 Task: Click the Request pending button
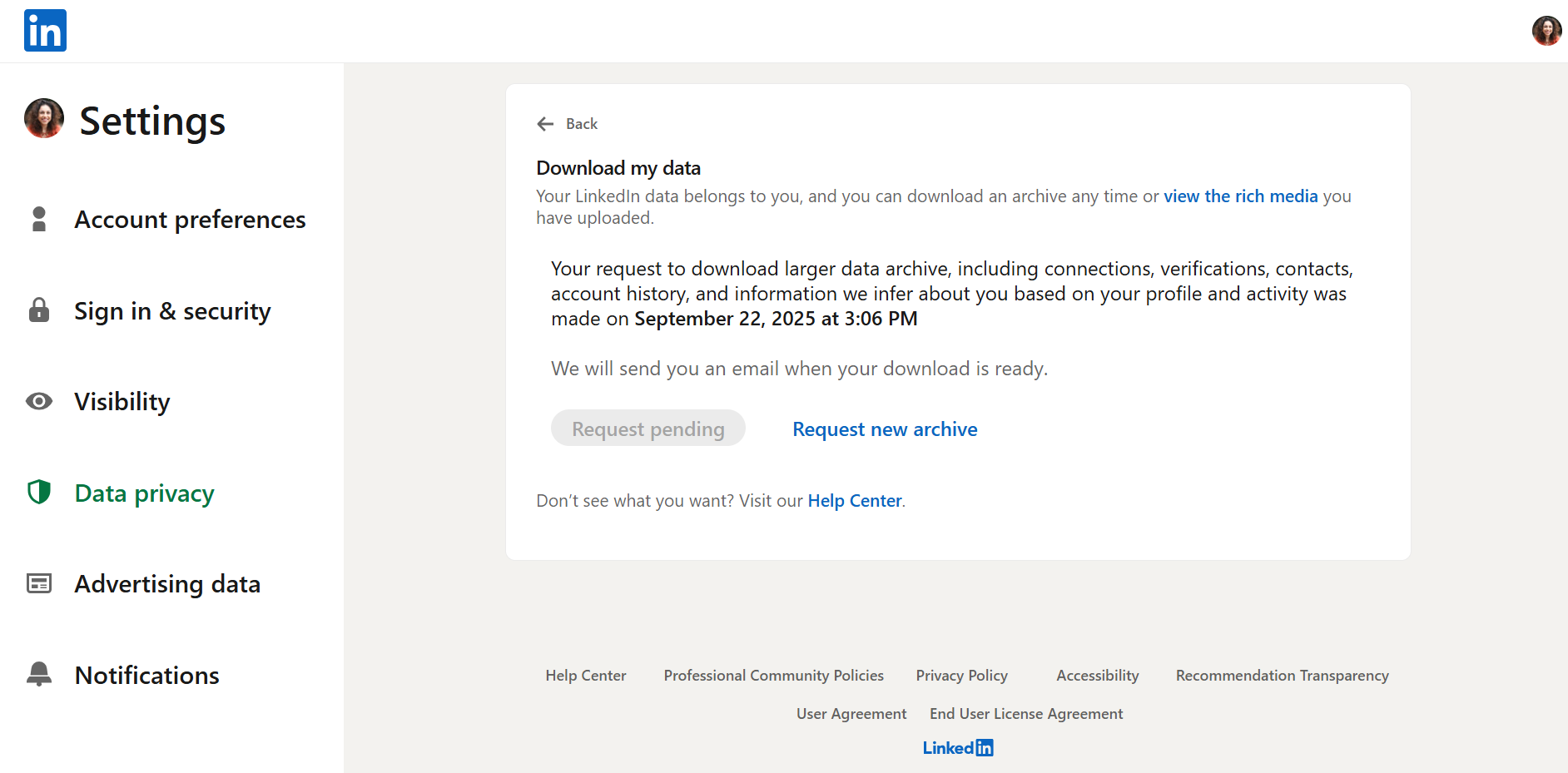pyautogui.click(x=648, y=429)
